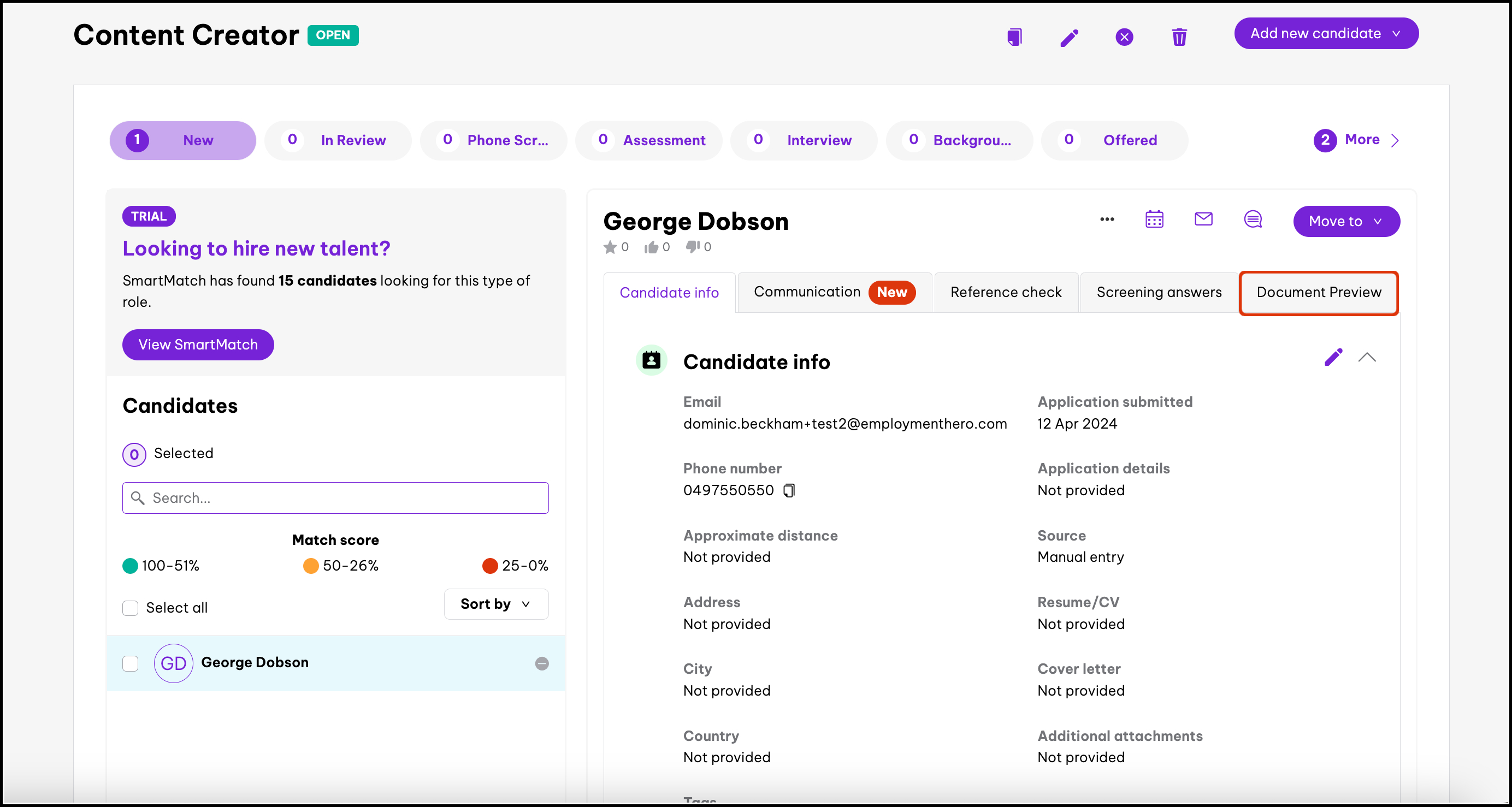Expand the Move to dropdown
The width and height of the screenshot is (1512, 807).
[x=1346, y=221]
